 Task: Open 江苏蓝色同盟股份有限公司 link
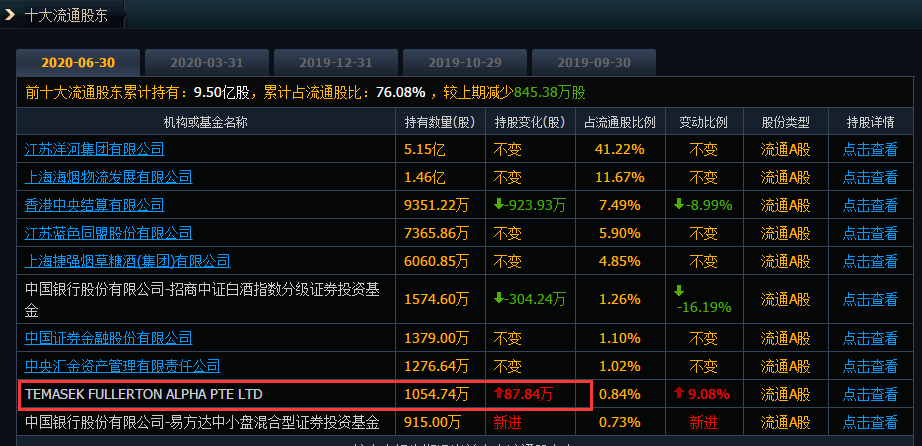pos(108,233)
